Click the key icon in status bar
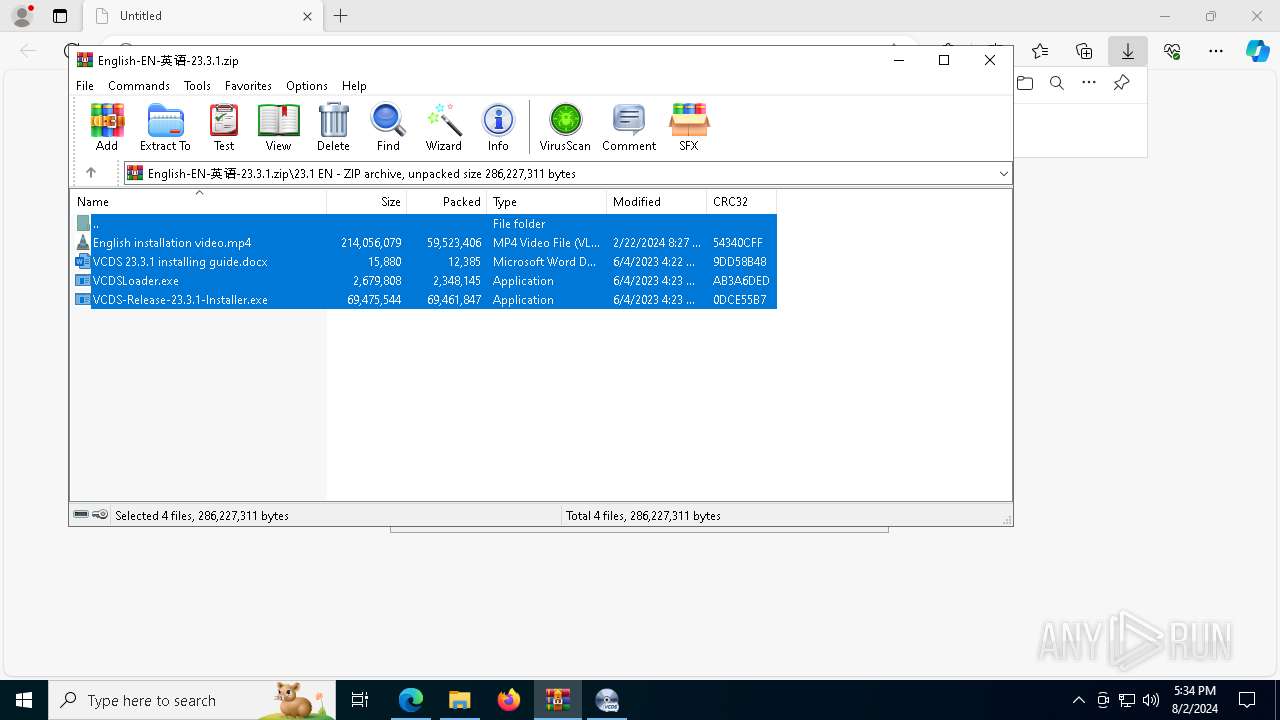This screenshot has width=1280, height=720. 100,515
